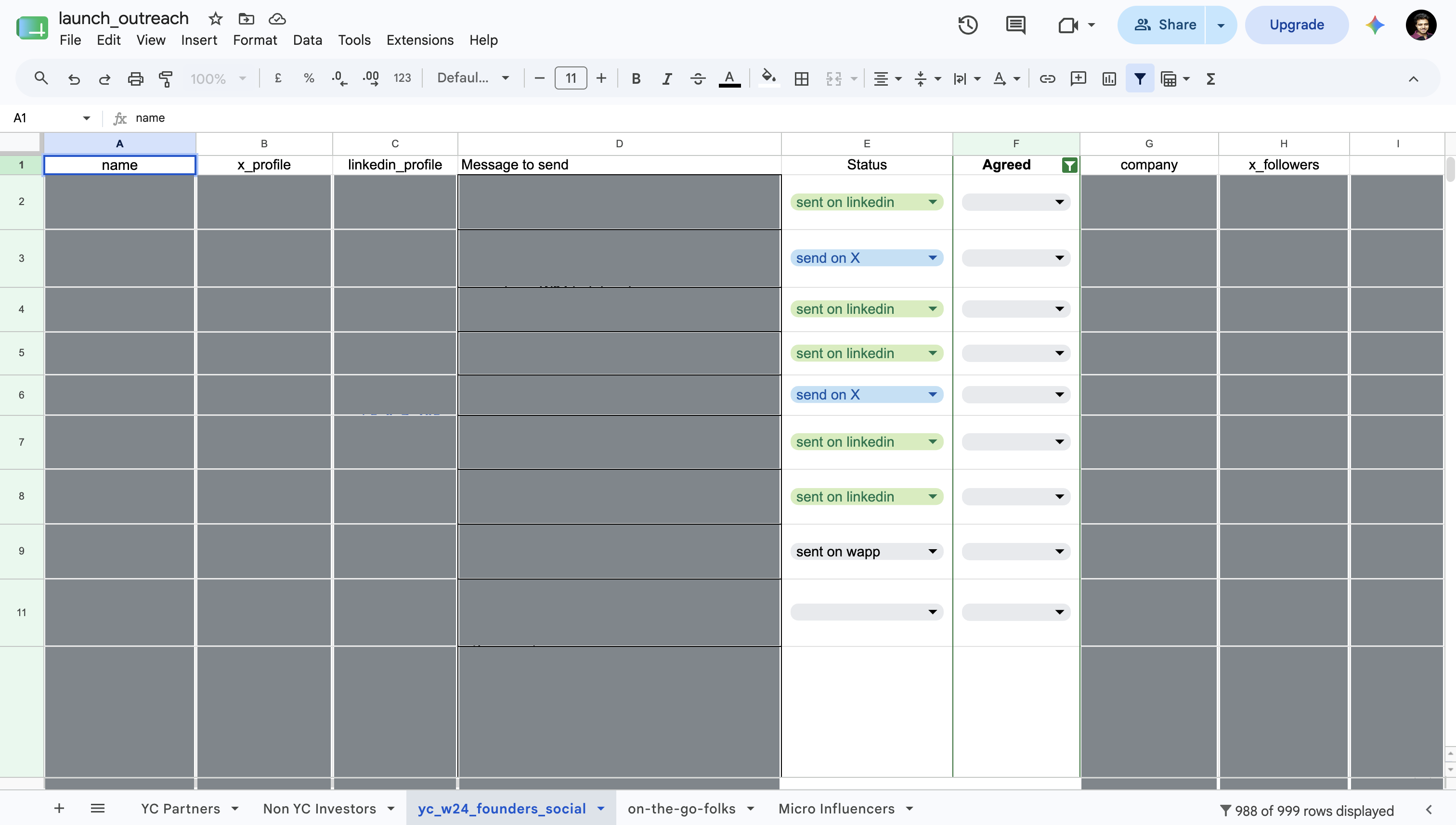Open the Sheets home logo
The width and height of the screenshot is (1456, 825).
(x=32, y=27)
